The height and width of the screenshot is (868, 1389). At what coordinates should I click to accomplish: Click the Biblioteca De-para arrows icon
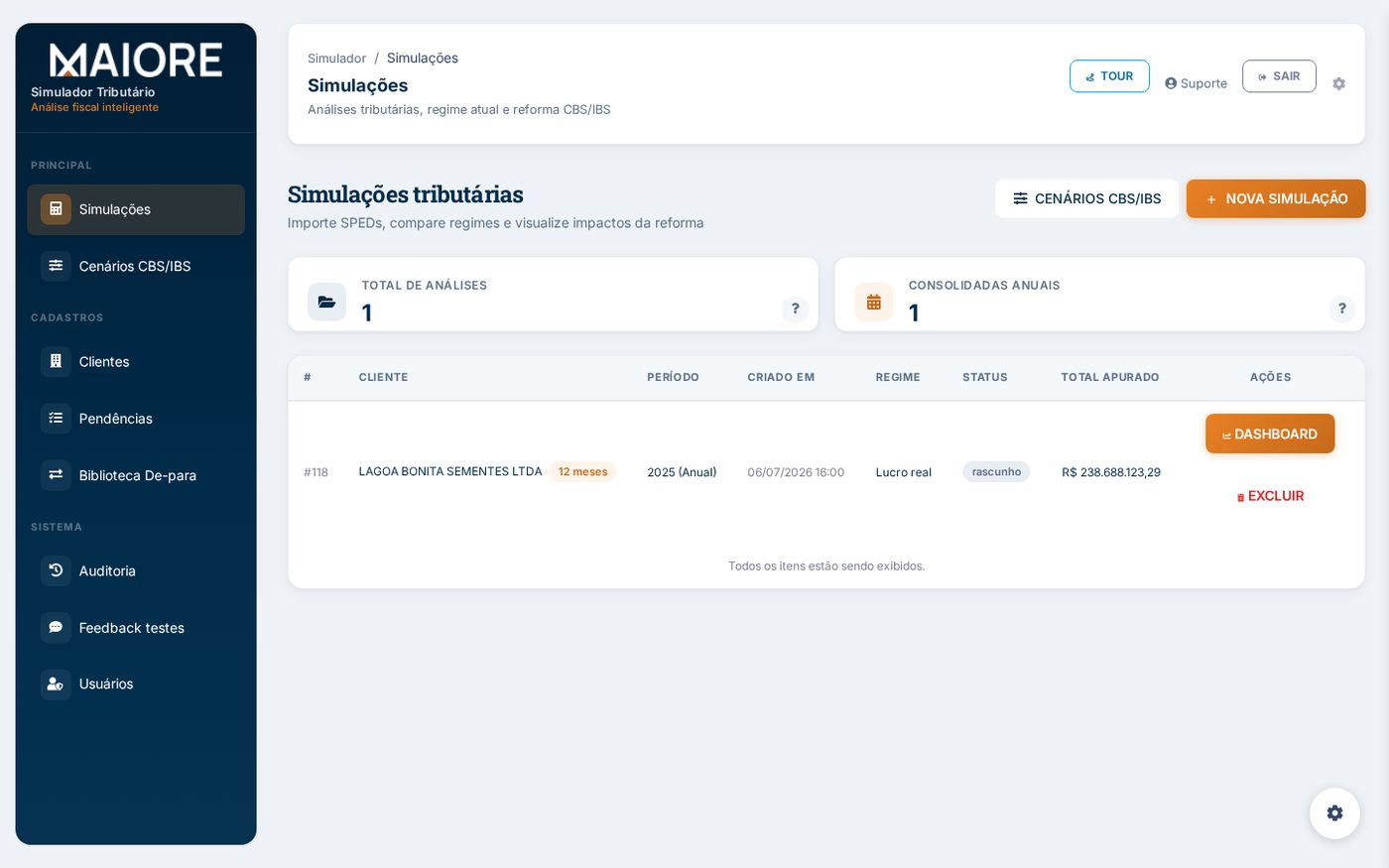click(x=56, y=475)
